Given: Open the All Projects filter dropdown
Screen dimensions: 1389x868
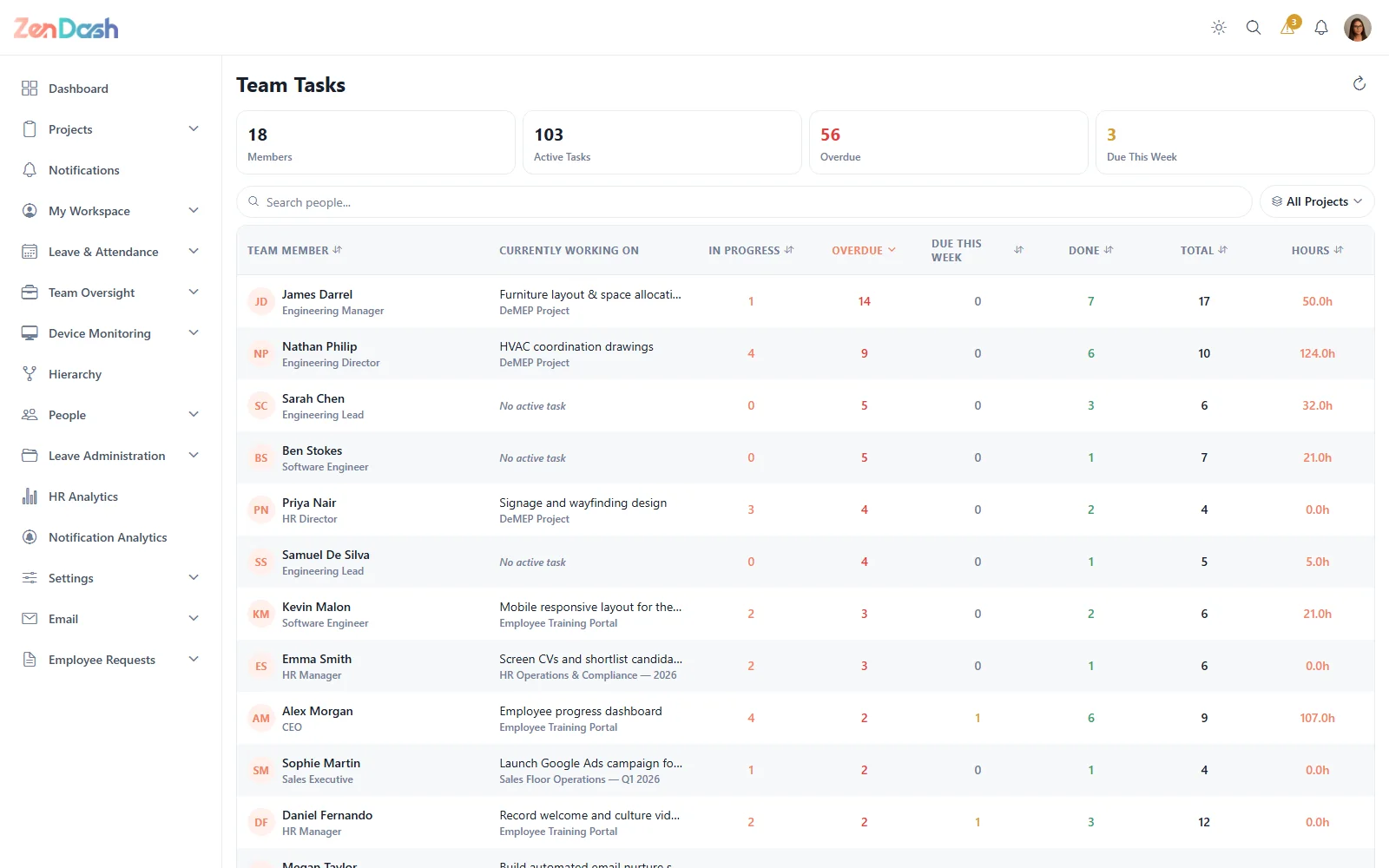Looking at the screenshot, I should [x=1317, y=201].
